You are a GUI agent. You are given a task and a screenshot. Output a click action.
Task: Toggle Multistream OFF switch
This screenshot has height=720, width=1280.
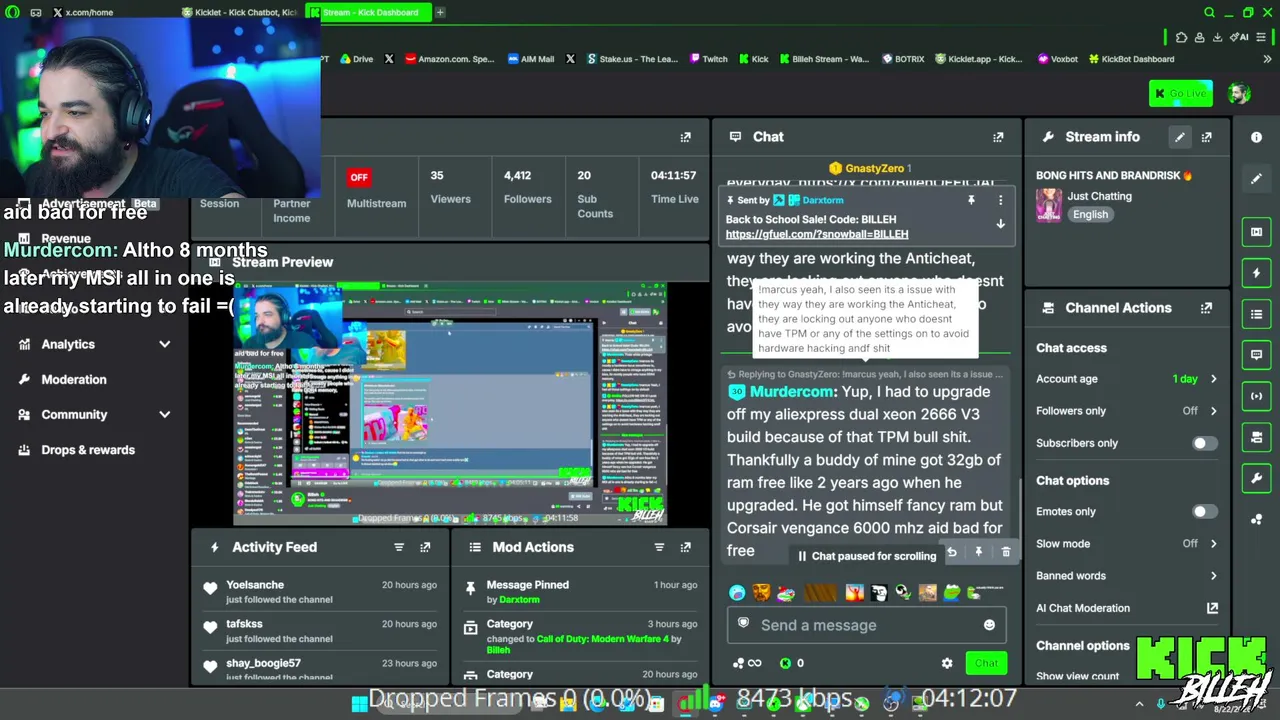coord(358,177)
